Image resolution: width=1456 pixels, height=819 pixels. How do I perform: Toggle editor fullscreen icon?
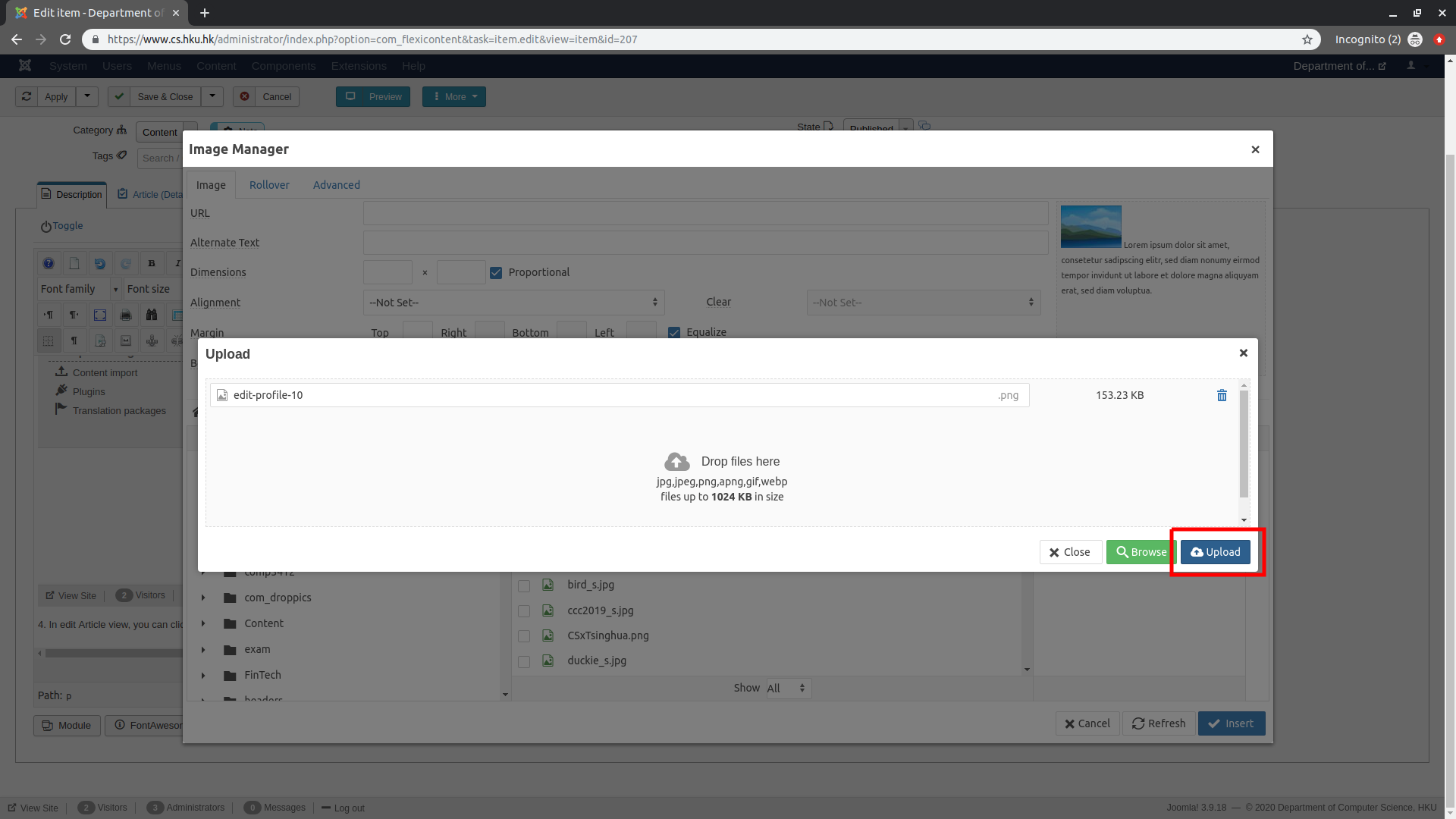tap(100, 315)
